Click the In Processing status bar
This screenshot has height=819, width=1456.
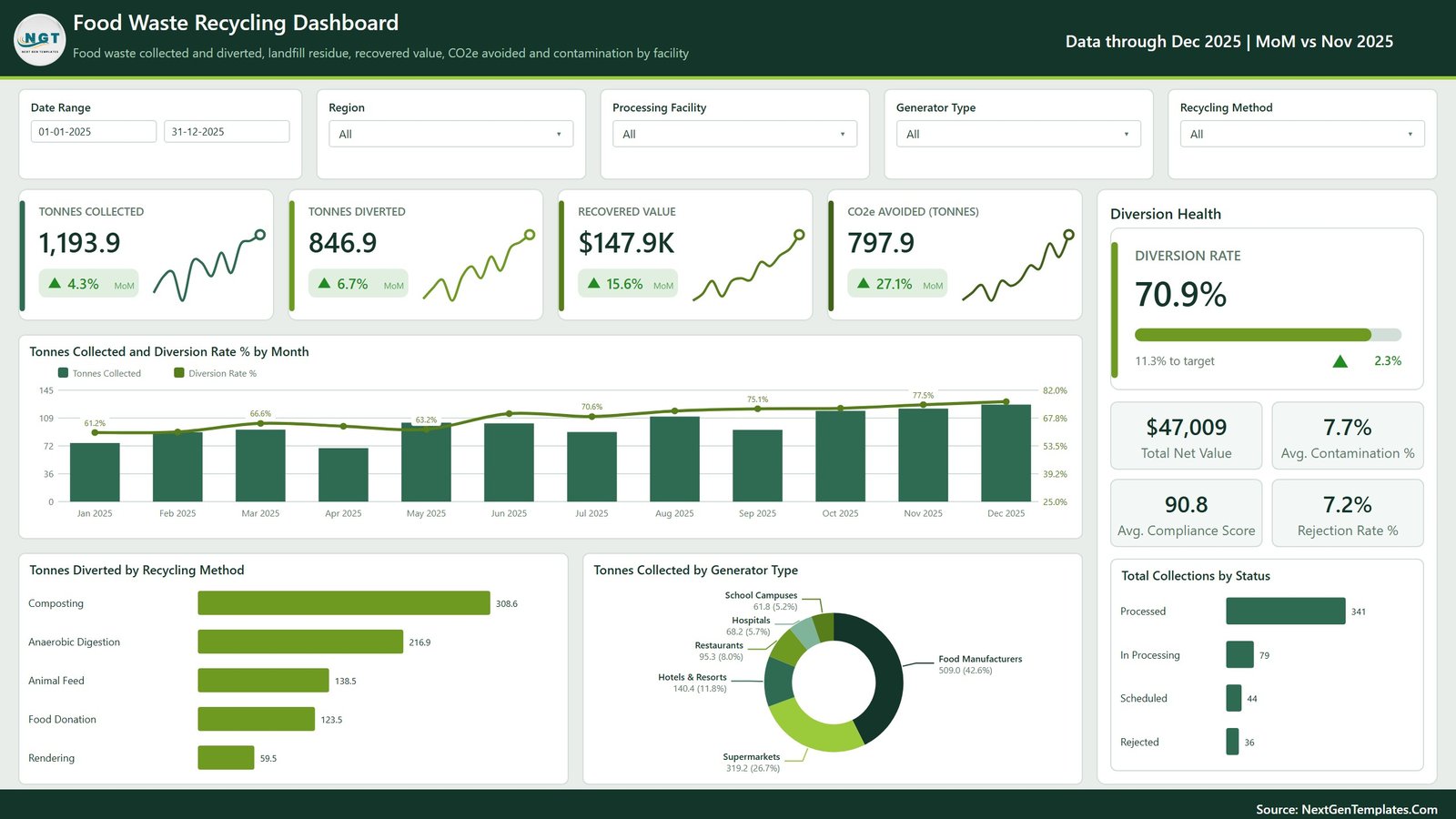1240,654
